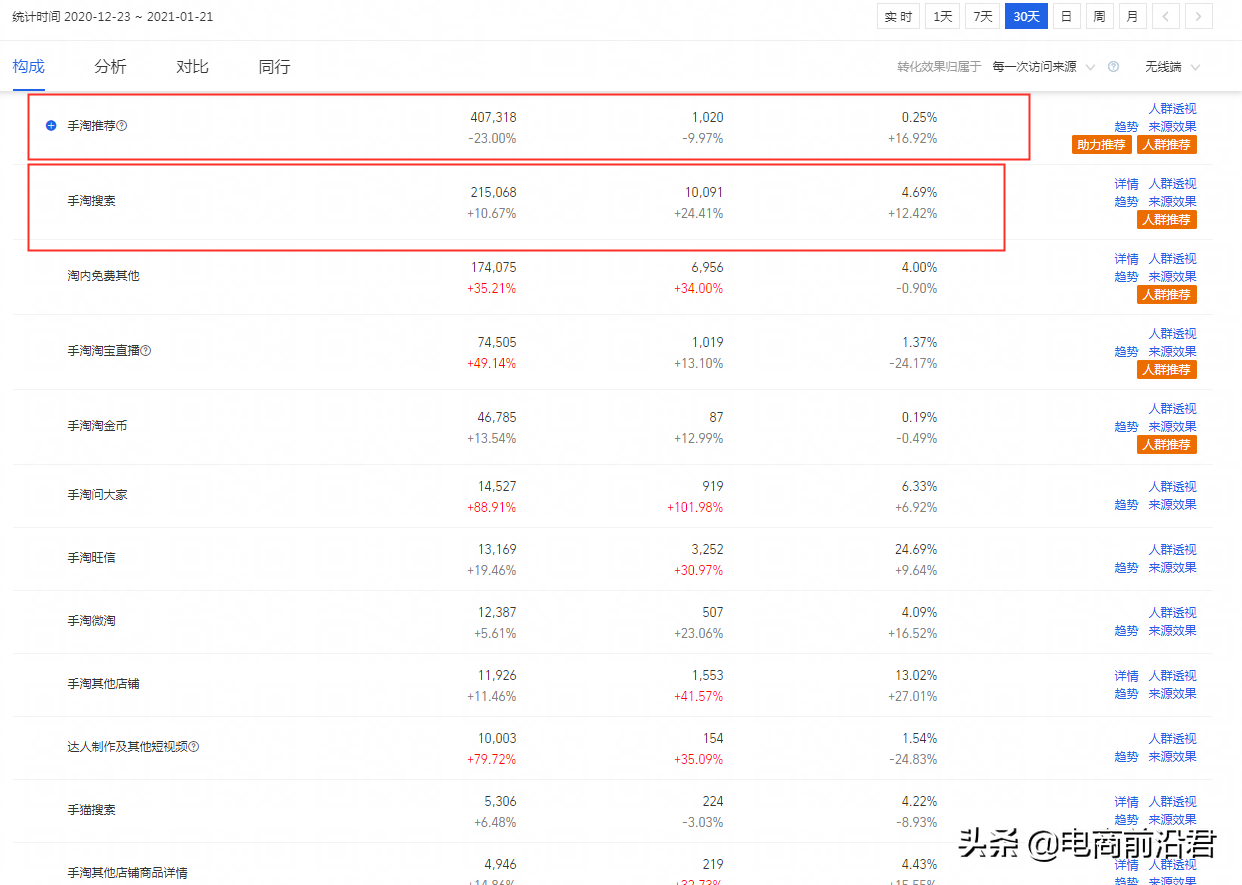Choose the 月 time granularity
1242x885 pixels.
point(1132,16)
